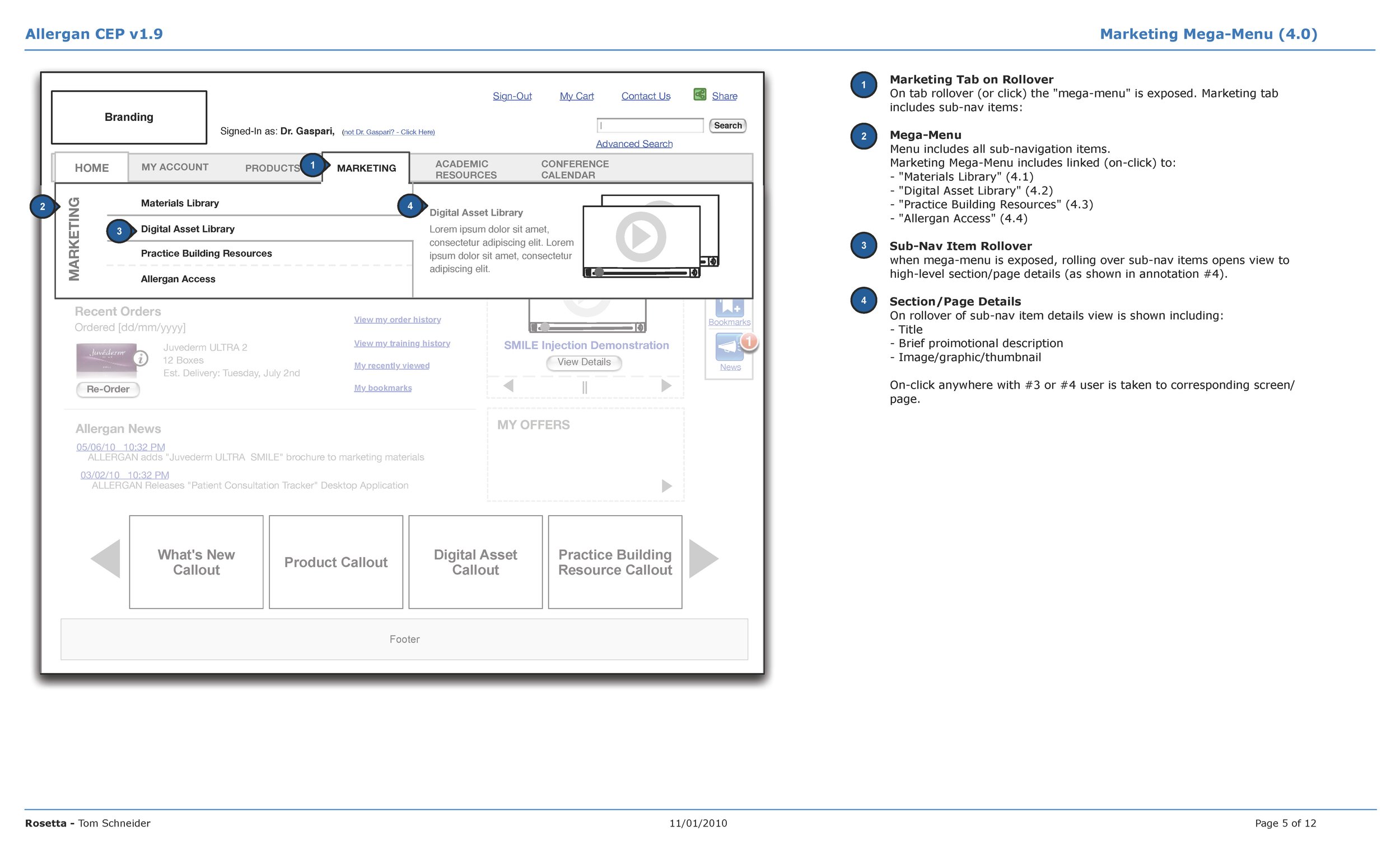The width and height of the screenshot is (1400, 850).
Task: Play the Digital Asset Library video thumbnail
Action: coord(641,236)
